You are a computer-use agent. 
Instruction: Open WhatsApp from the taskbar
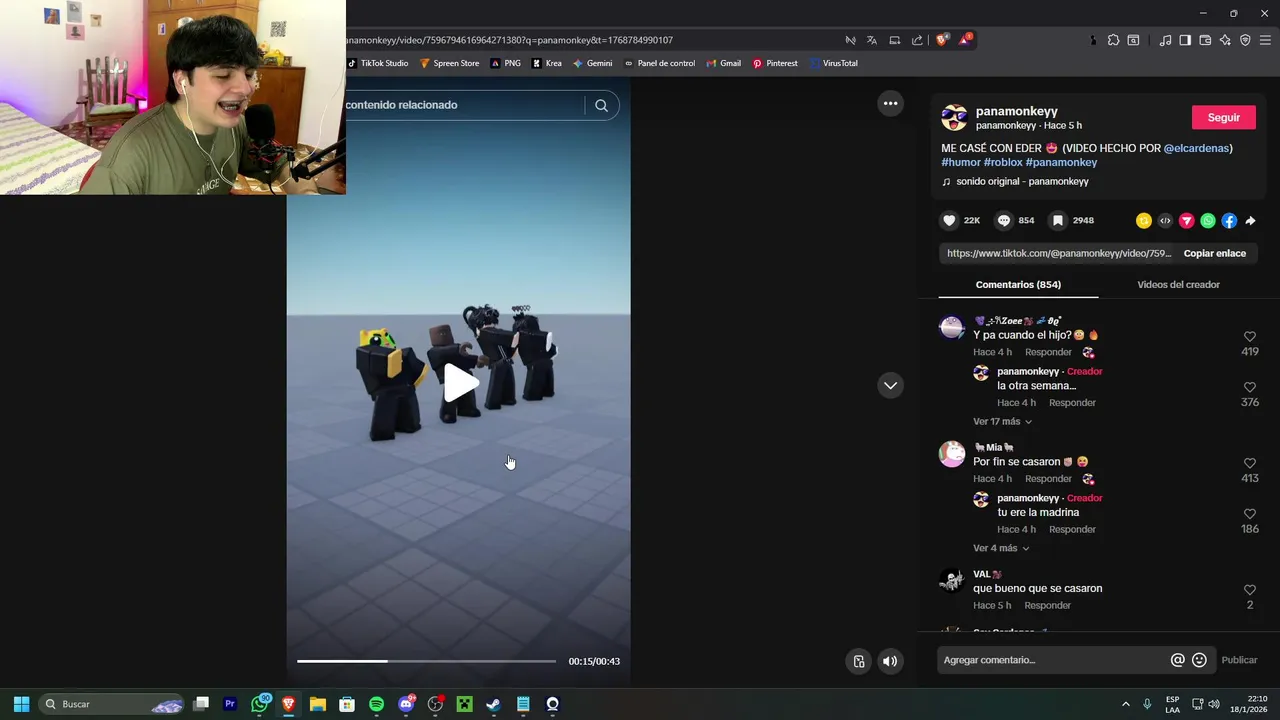coord(260,704)
